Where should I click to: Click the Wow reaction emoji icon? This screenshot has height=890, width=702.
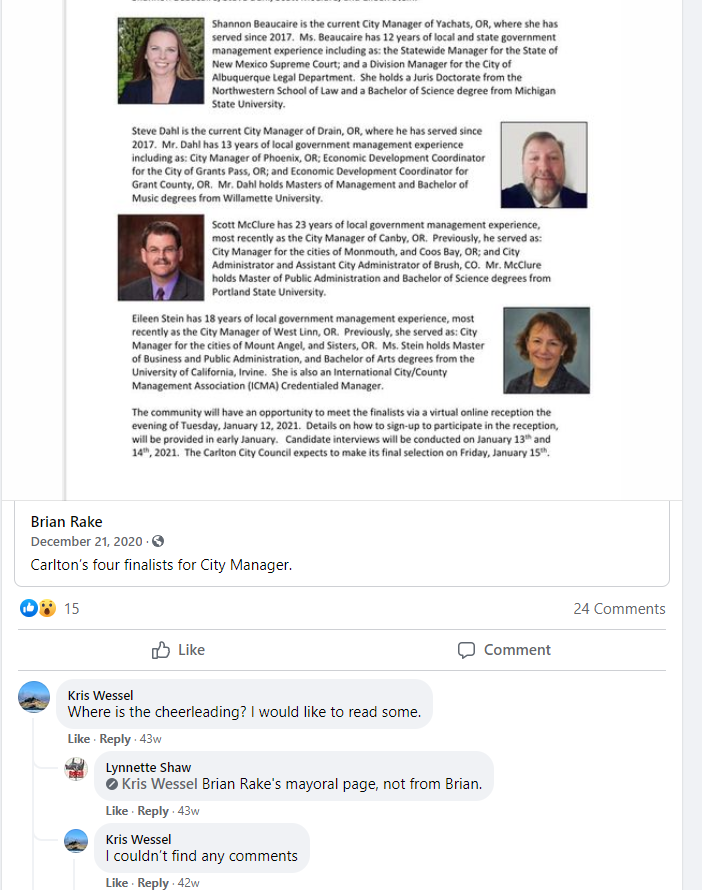47,608
